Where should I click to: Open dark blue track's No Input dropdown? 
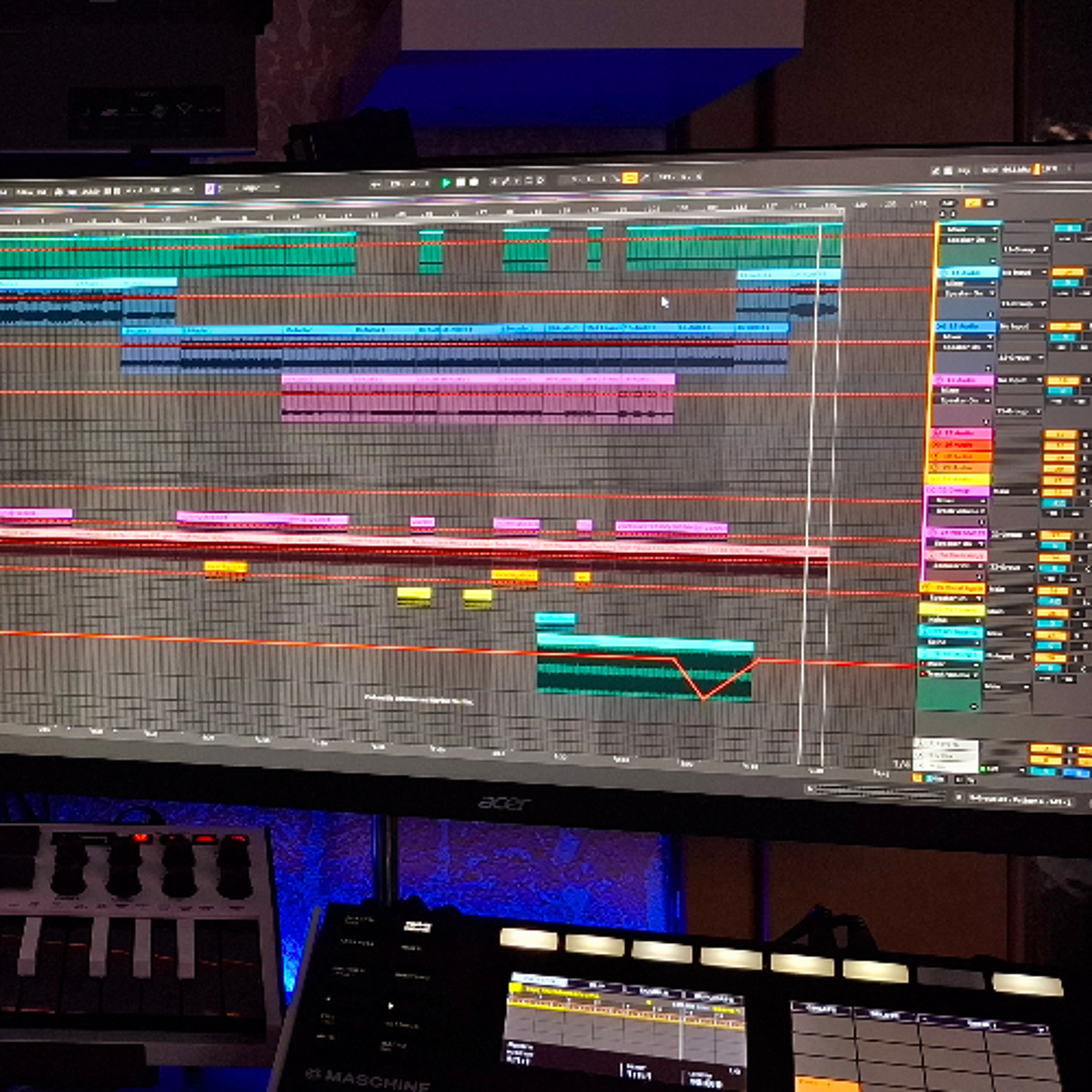pos(1023,327)
